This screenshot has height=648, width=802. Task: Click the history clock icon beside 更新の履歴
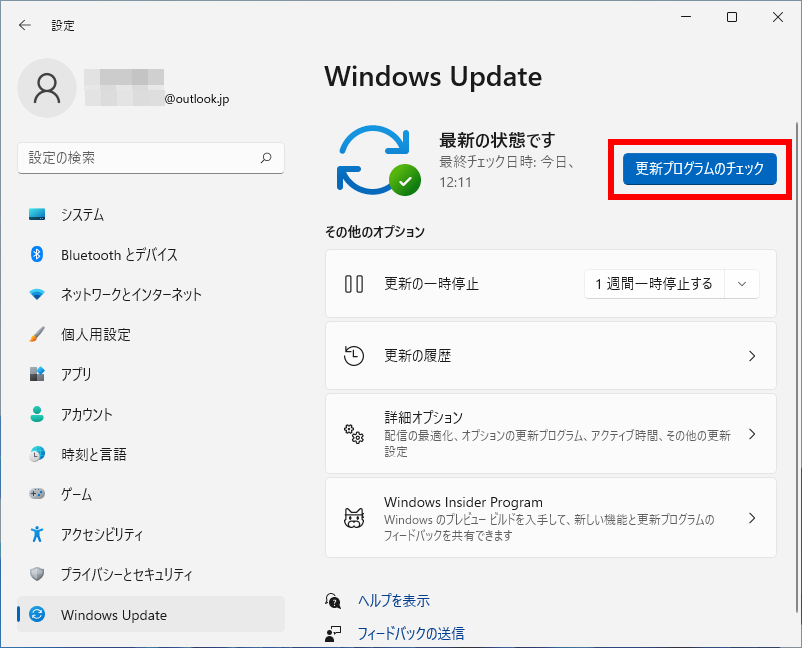tap(354, 356)
